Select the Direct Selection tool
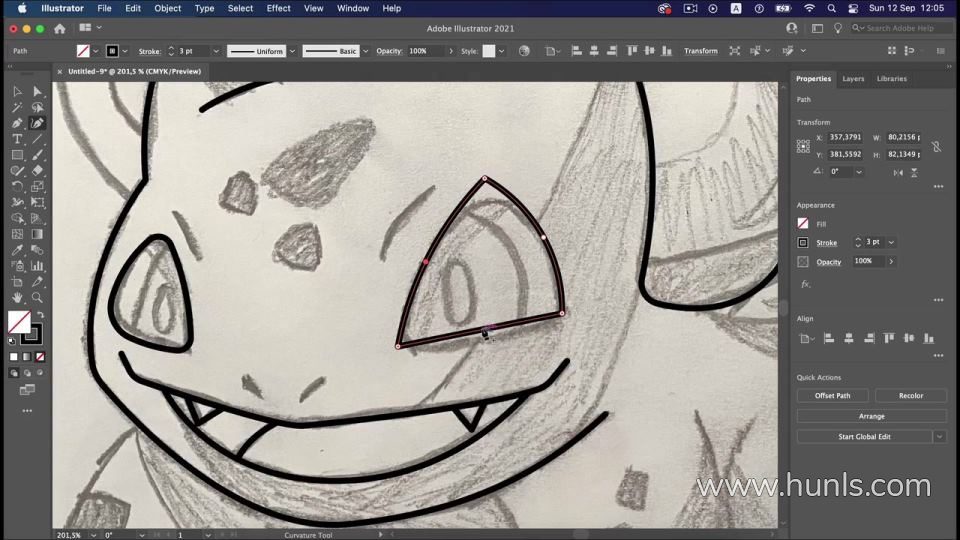 (37, 91)
